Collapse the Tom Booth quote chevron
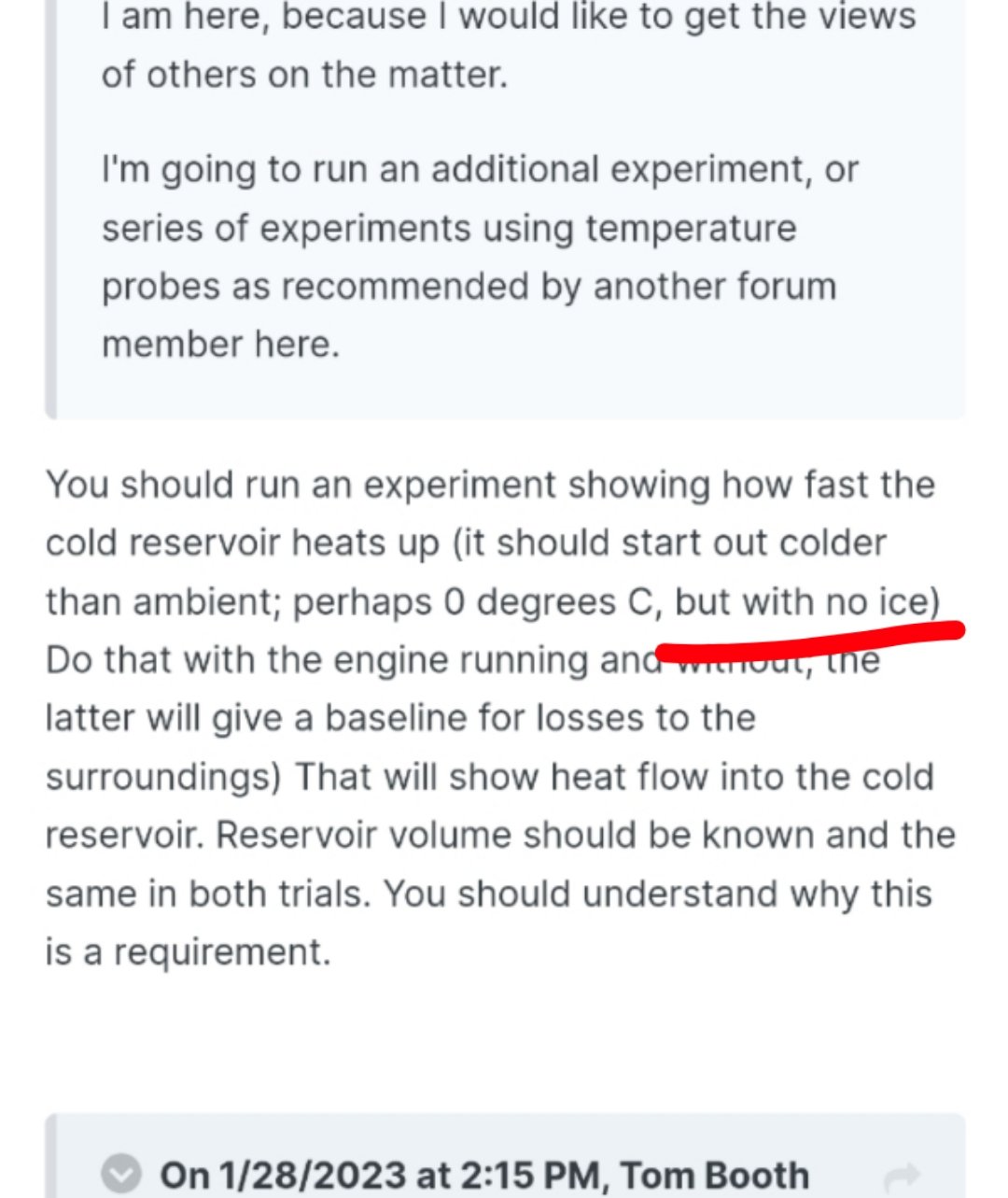The image size is (1008, 1198). (122, 1174)
